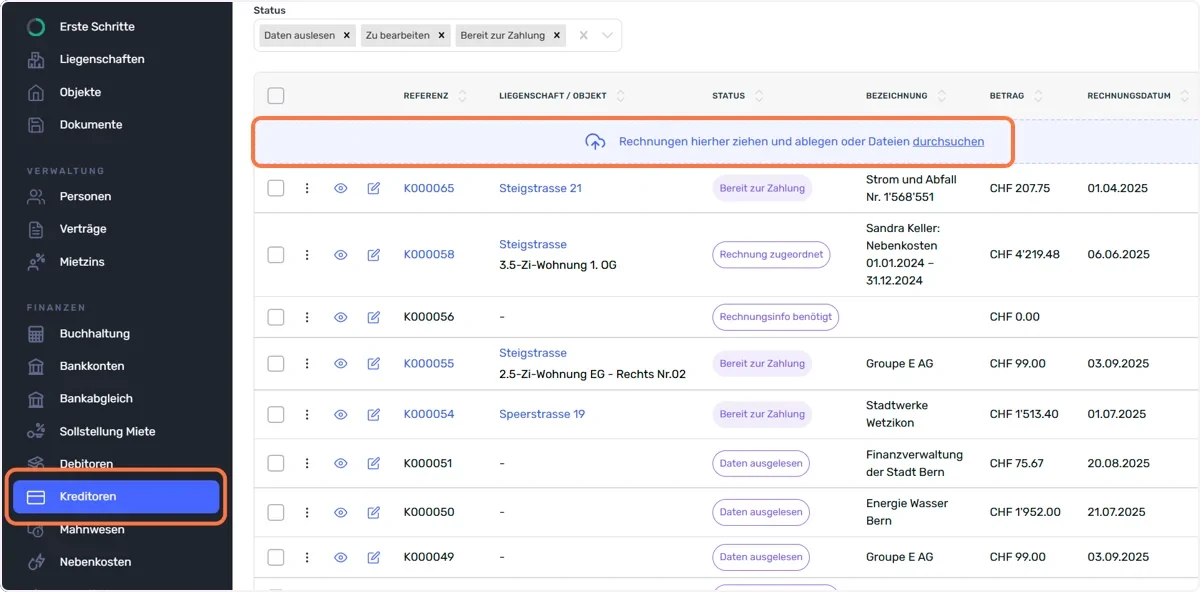This screenshot has height=592, width=1200.
Task: Remove the 'Bereit zur Zahlung' filter tag
Action: pos(557,35)
